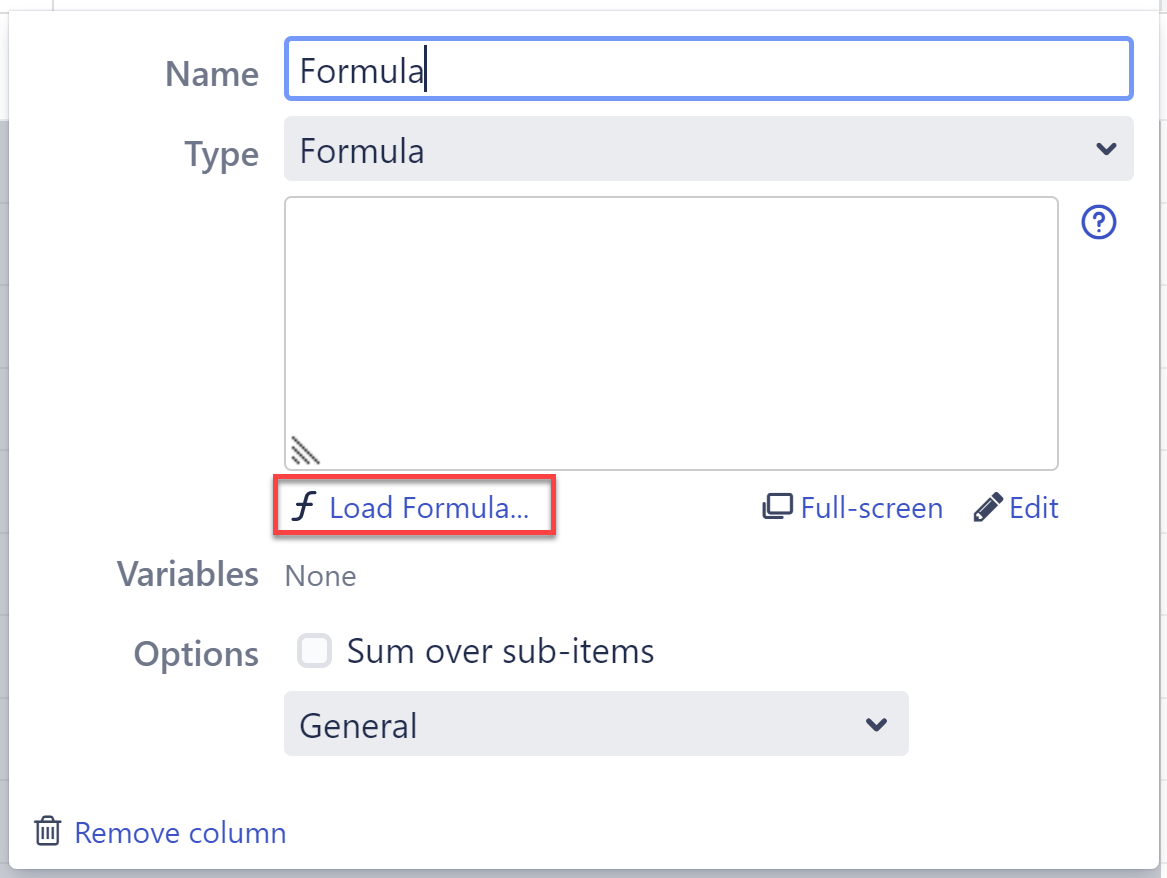
Task: Click the help question mark icon
Action: click(1099, 223)
